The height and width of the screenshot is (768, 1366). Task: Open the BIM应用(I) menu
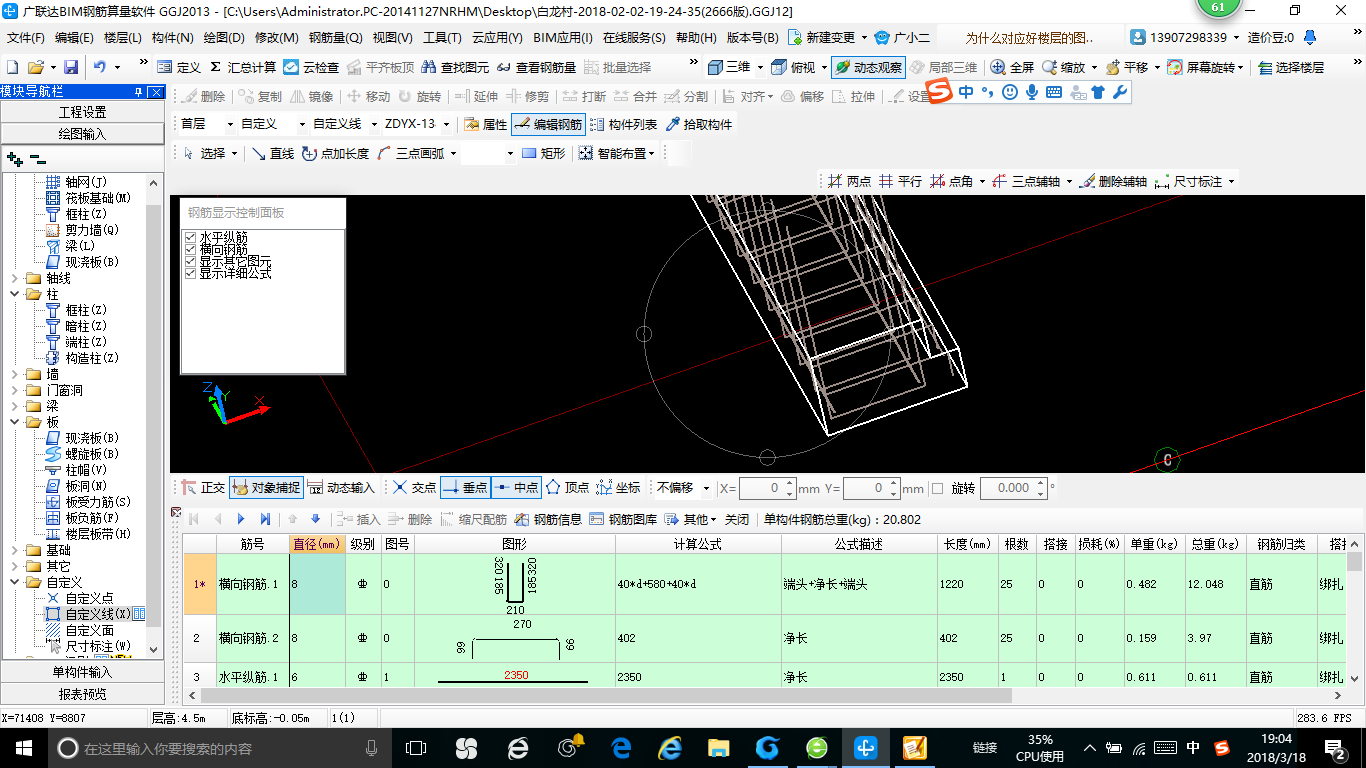pos(562,37)
